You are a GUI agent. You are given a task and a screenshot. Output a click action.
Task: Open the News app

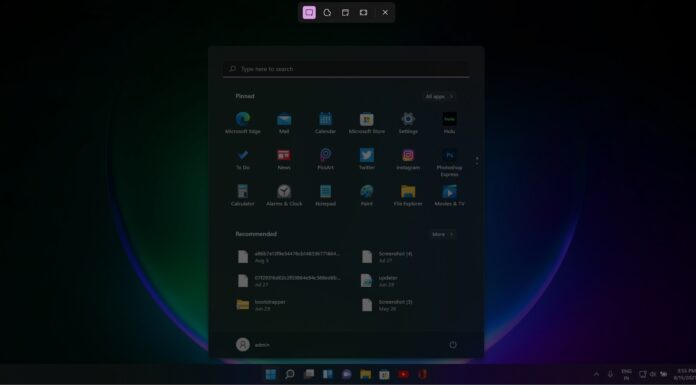click(284, 159)
